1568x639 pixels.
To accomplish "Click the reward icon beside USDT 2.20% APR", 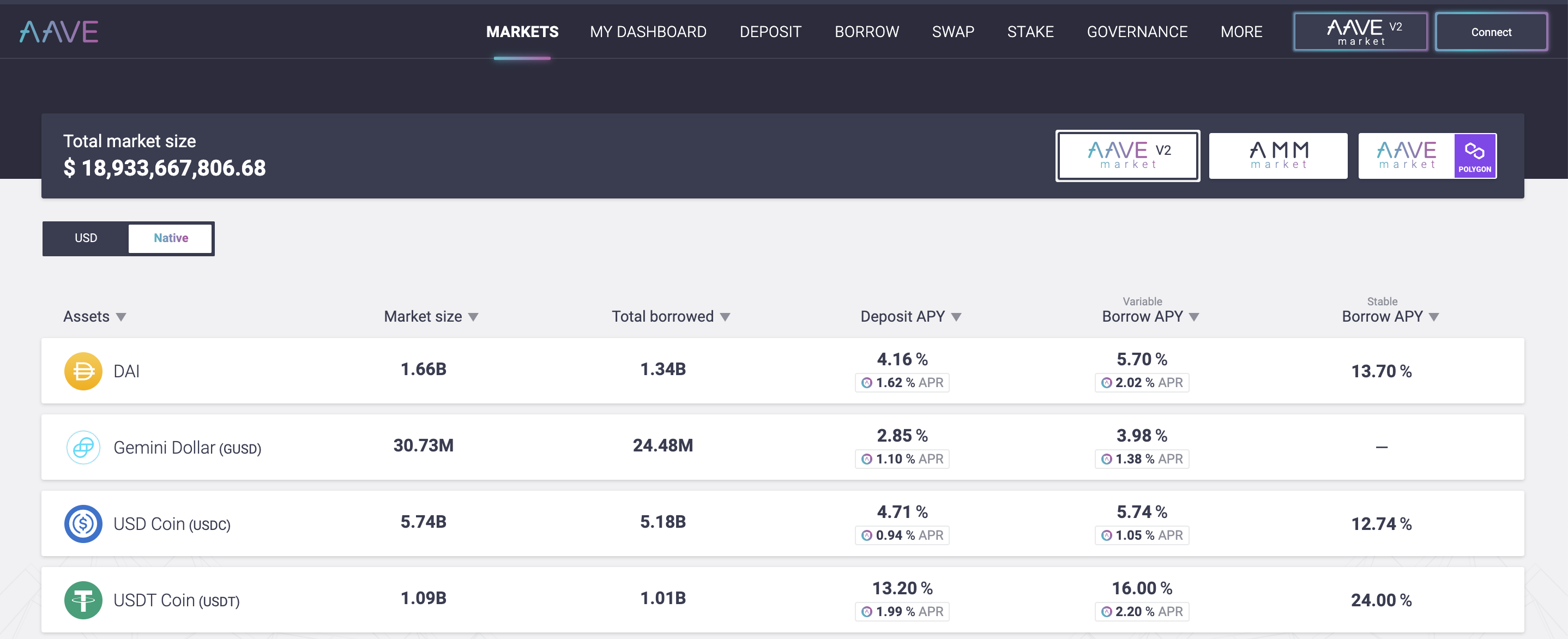I will (x=1107, y=612).
